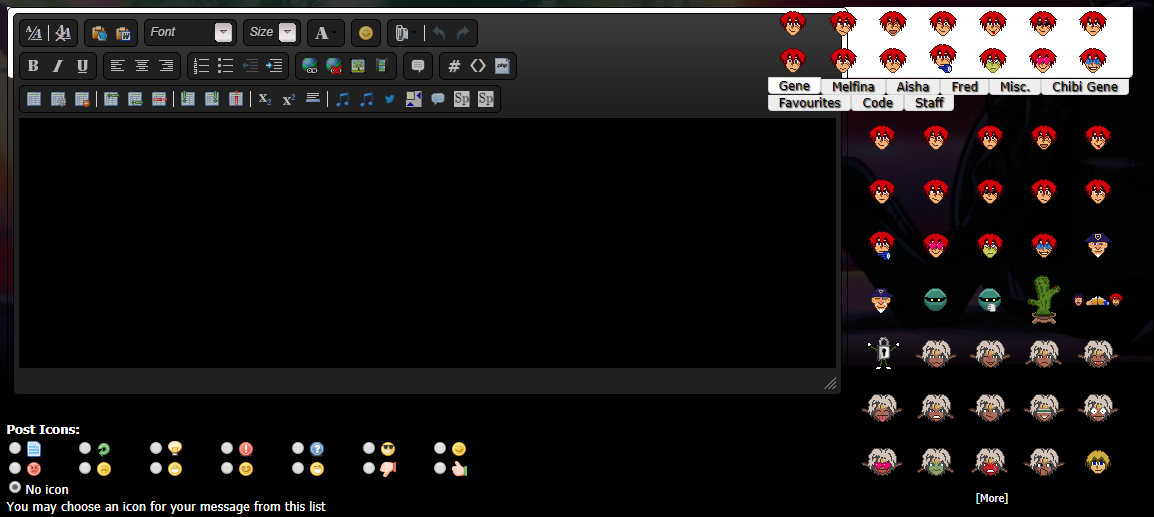Viewport: 1154px width, 517px height.
Task: Insert the cactus smiley
Action: coord(1043,300)
